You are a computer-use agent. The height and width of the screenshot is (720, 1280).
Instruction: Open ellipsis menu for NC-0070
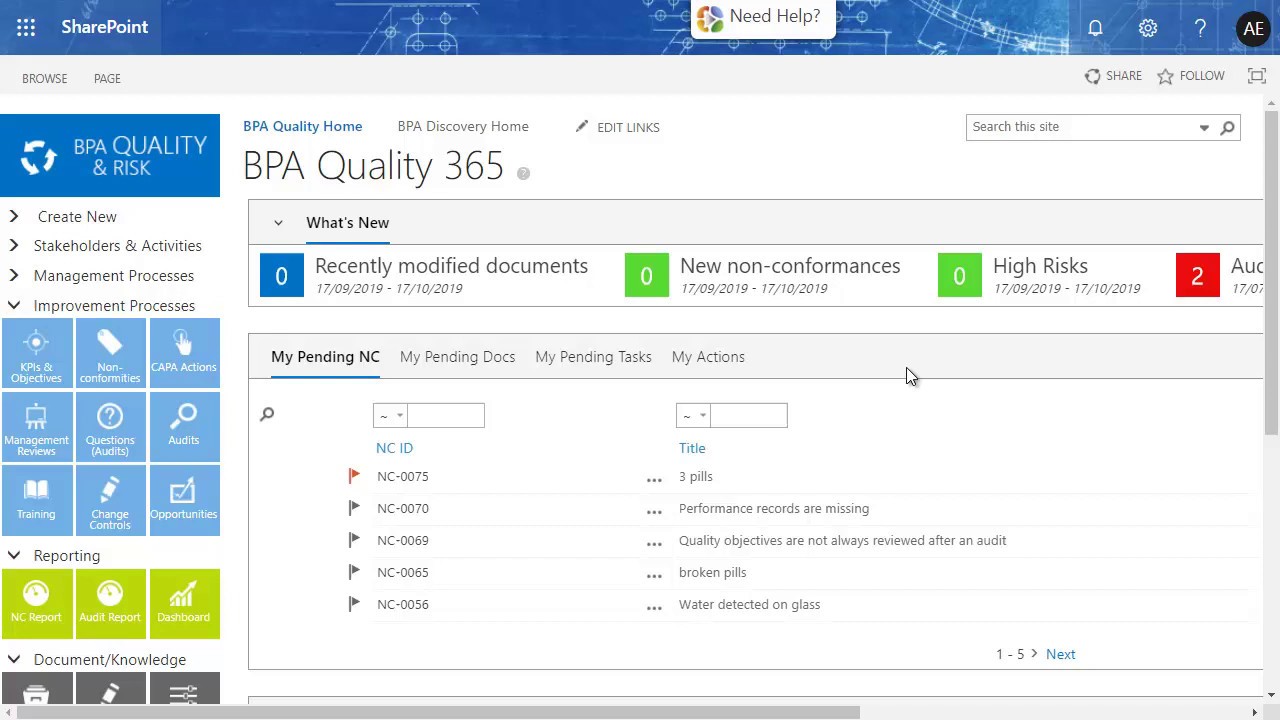click(654, 512)
